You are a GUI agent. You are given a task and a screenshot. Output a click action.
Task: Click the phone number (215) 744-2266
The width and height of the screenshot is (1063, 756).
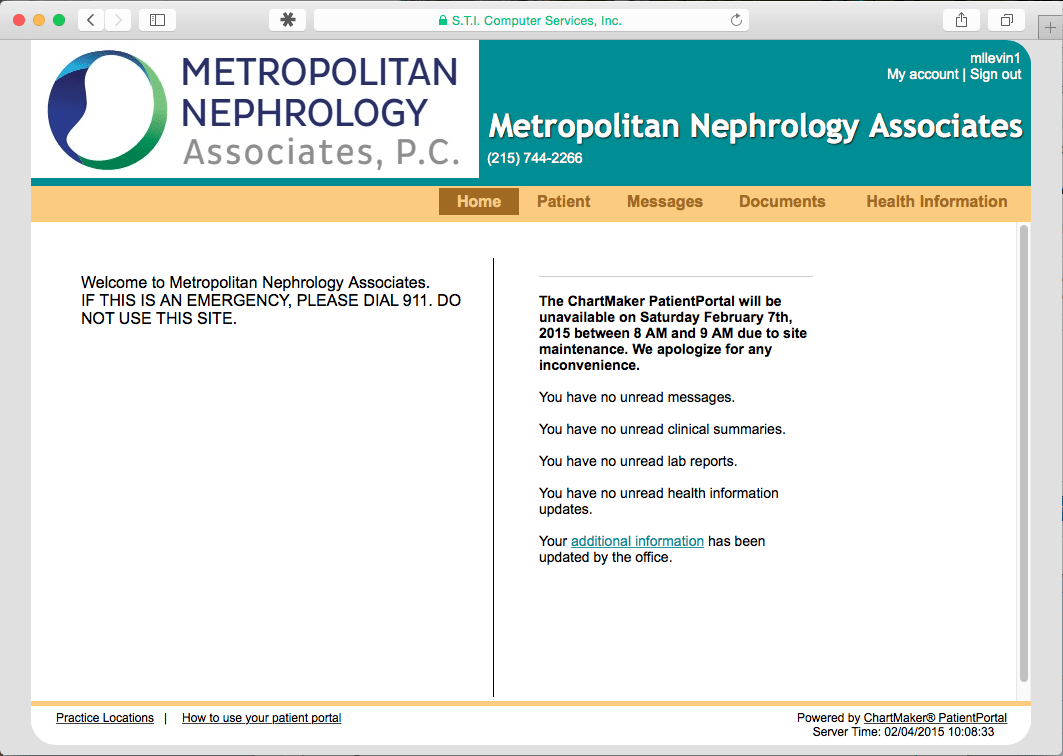coord(534,158)
